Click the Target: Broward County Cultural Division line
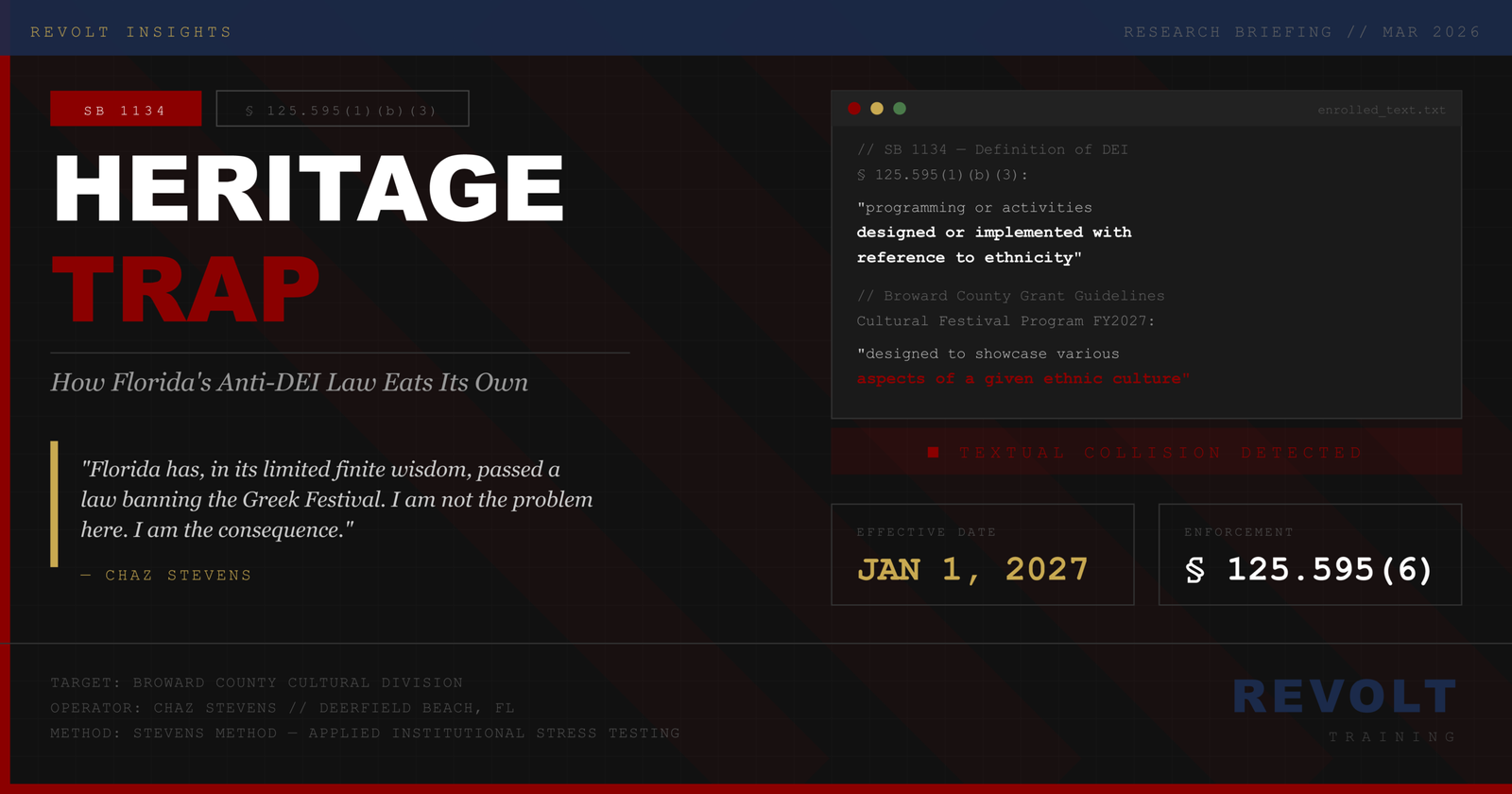This screenshot has height=794, width=1512. (256, 682)
